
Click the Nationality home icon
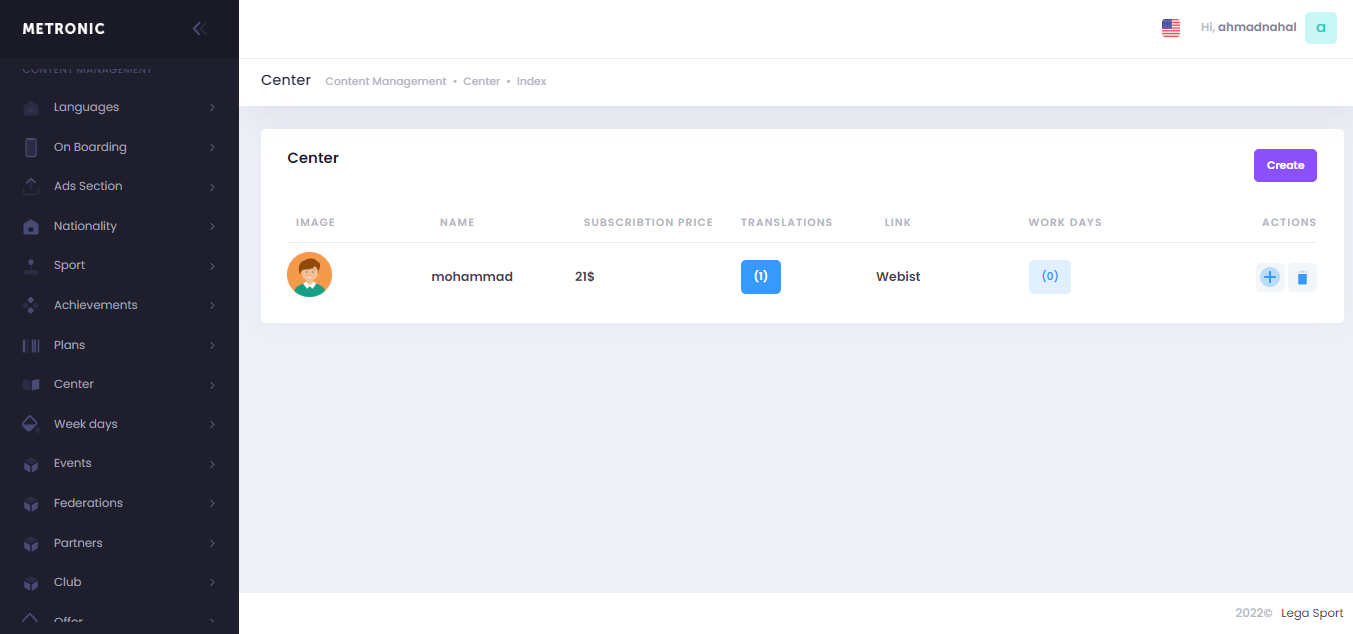31,227
